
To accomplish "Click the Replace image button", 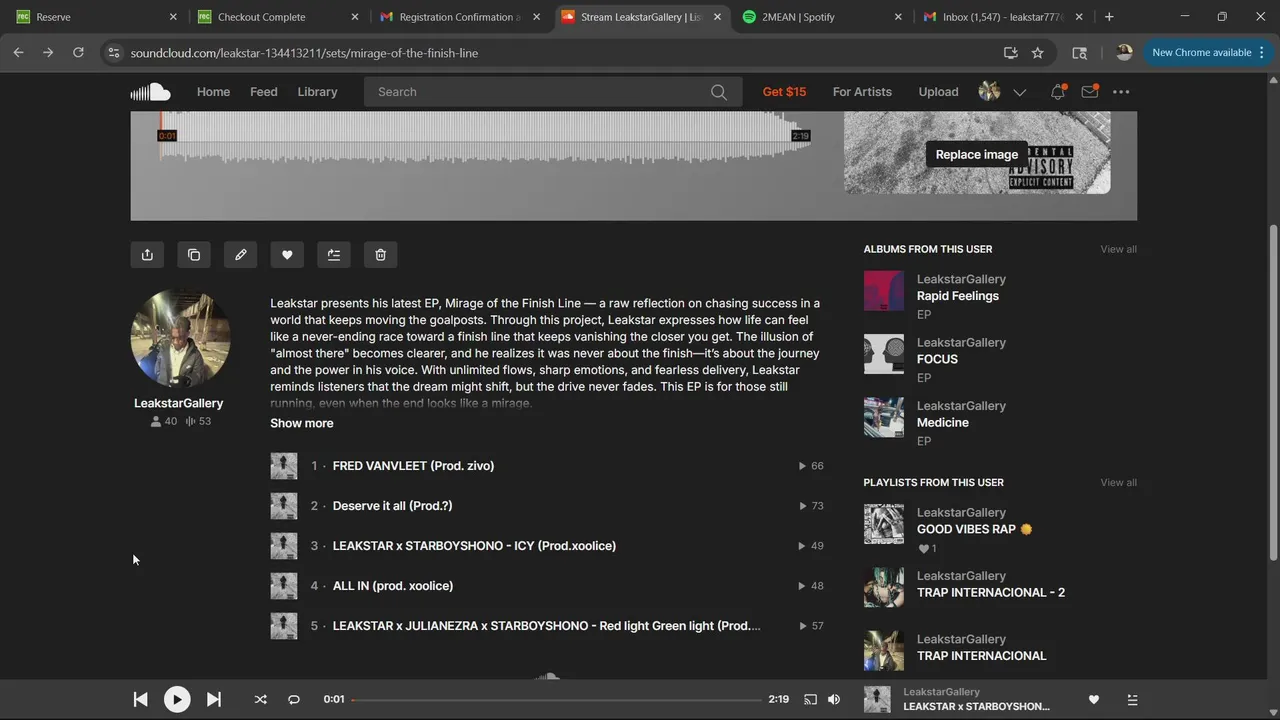I will (977, 154).
